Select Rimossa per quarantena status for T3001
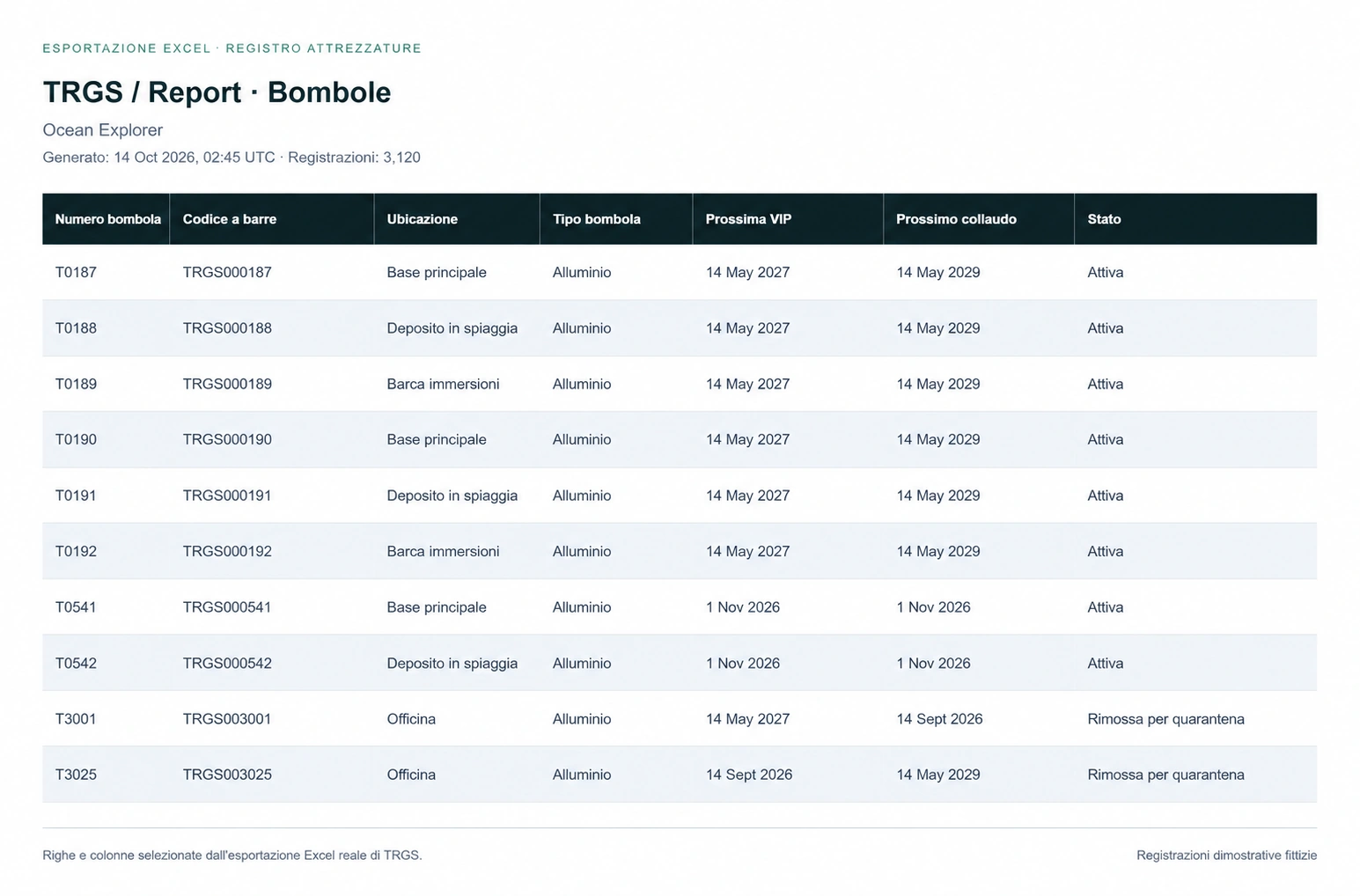The image size is (1360, 896). point(1165,719)
